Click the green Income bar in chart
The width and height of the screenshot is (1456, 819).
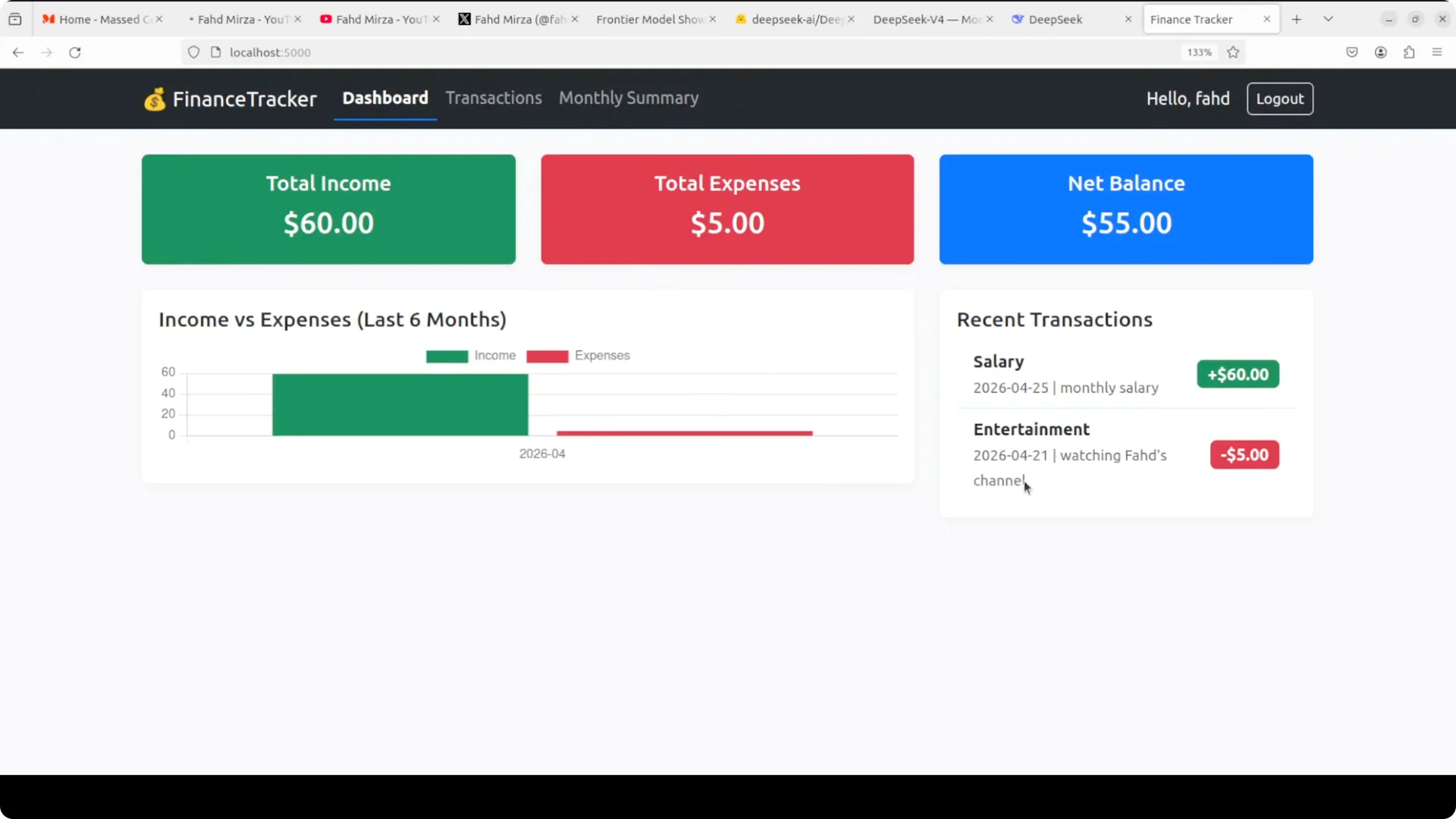tap(400, 405)
